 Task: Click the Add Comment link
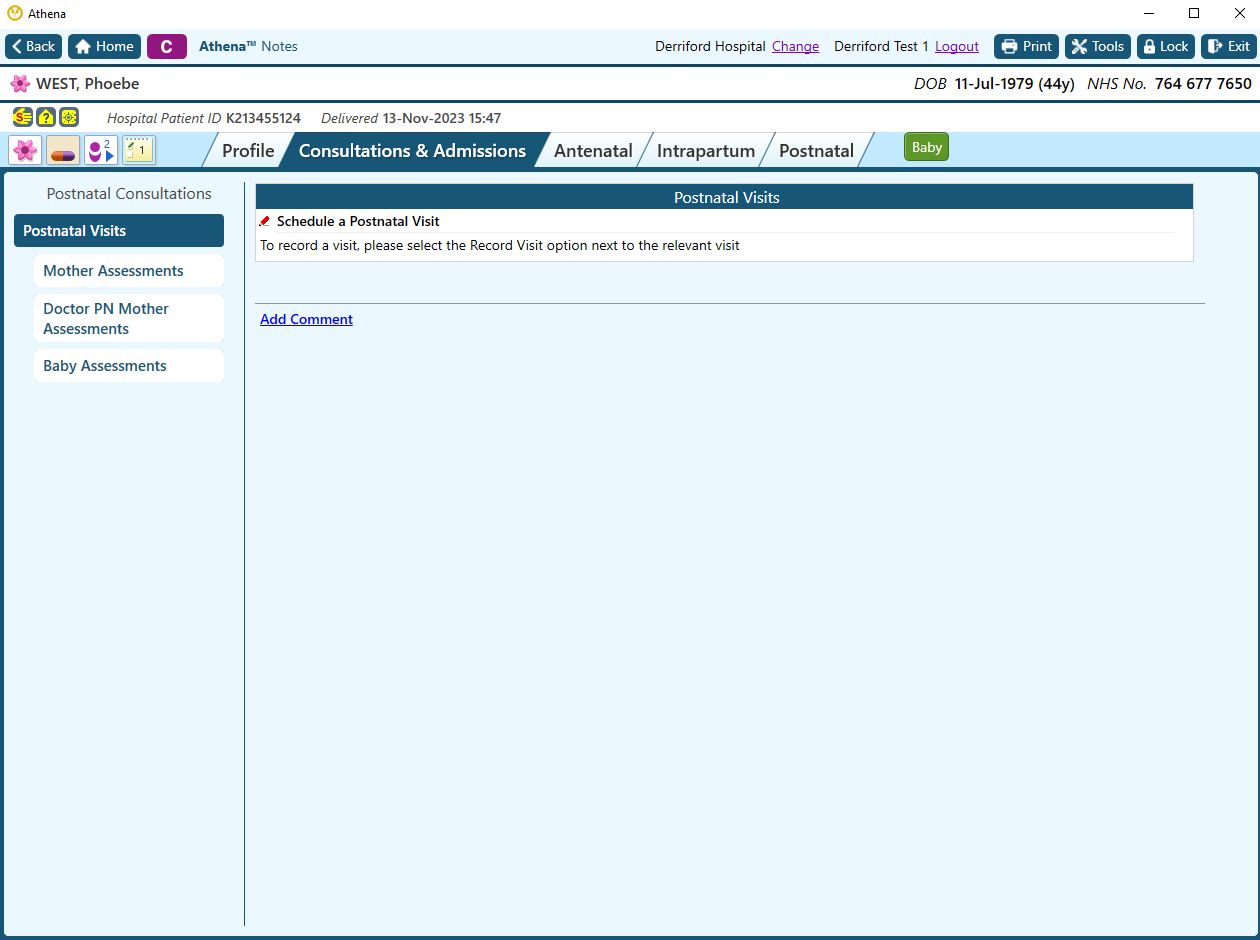(x=306, y=319)
